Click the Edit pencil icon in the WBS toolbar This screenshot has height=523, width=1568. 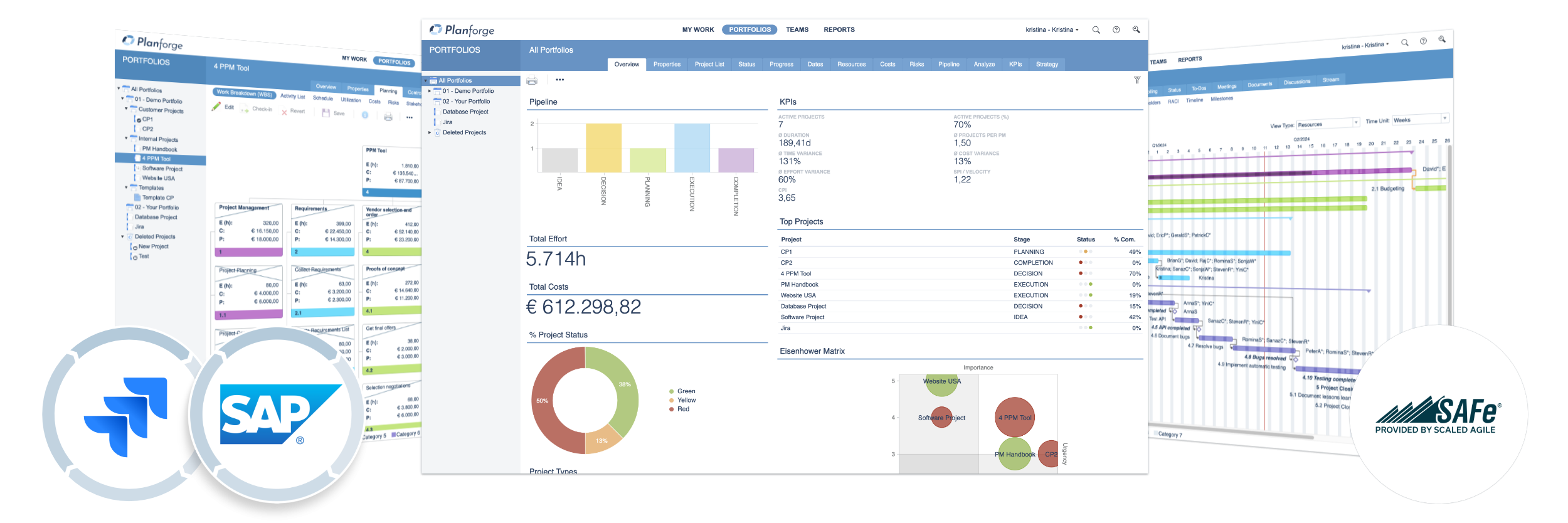coord(216,107)
